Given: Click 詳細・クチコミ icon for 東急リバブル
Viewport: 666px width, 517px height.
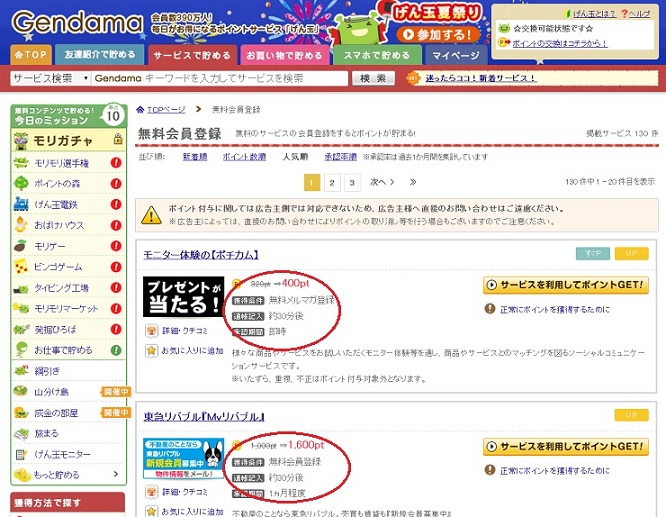Looking at the screenshot, I should [x=152, y=492].
